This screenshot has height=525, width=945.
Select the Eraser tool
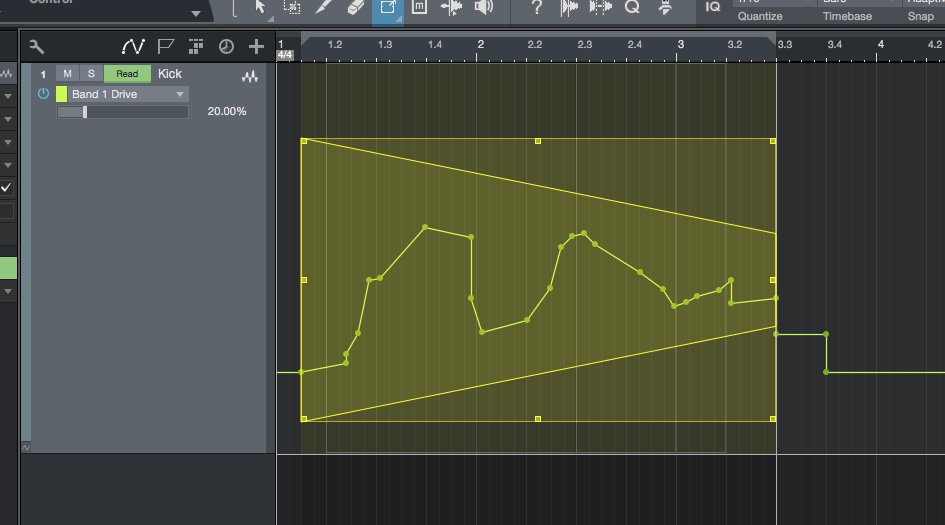356,8
